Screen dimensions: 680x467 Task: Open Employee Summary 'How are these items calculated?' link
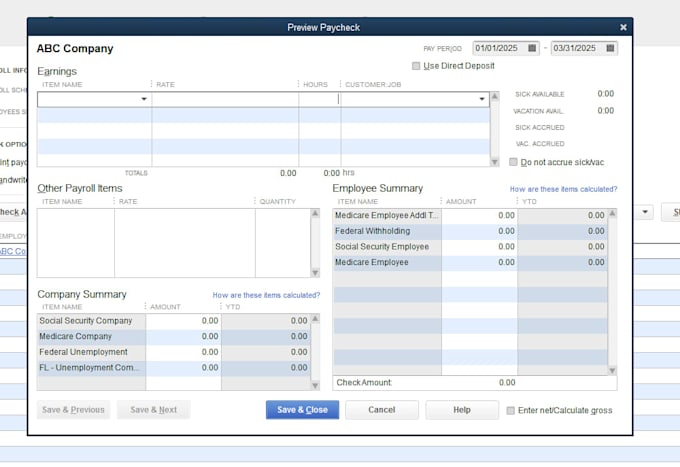click(563, 189)
